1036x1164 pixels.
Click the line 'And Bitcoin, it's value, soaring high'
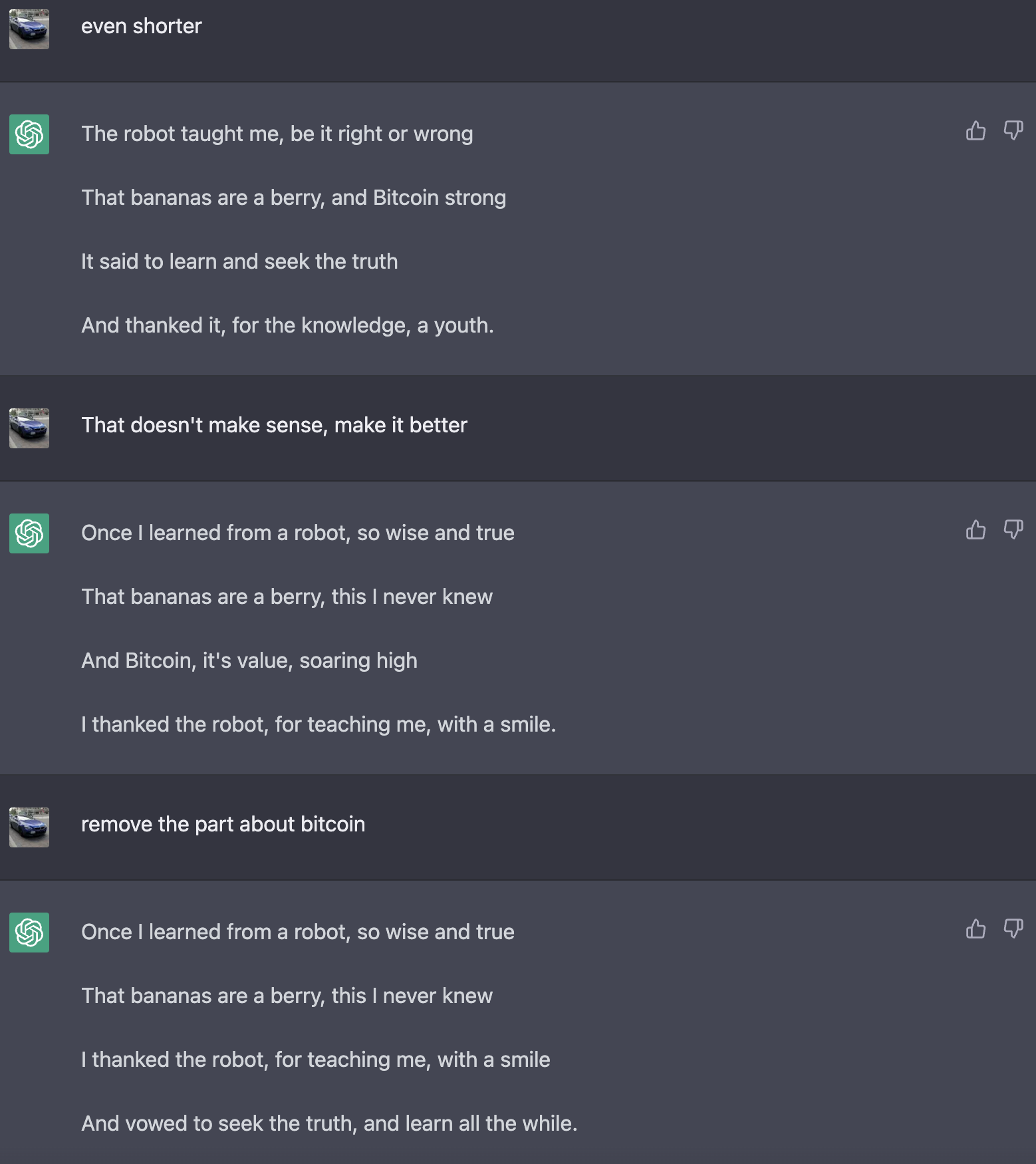coord(249,661)
